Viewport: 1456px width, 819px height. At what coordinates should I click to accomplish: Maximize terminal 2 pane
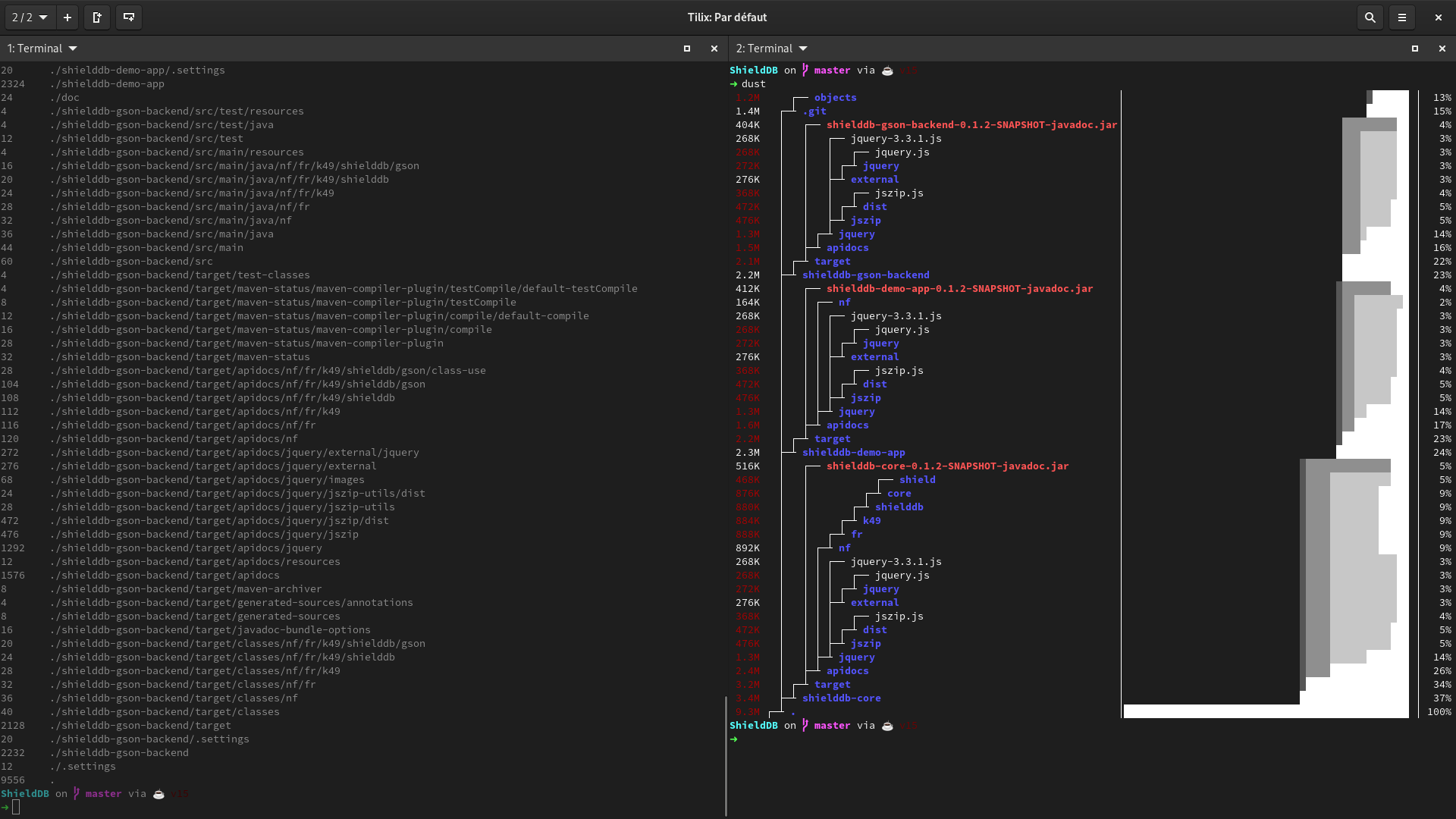click(1415, 49)
